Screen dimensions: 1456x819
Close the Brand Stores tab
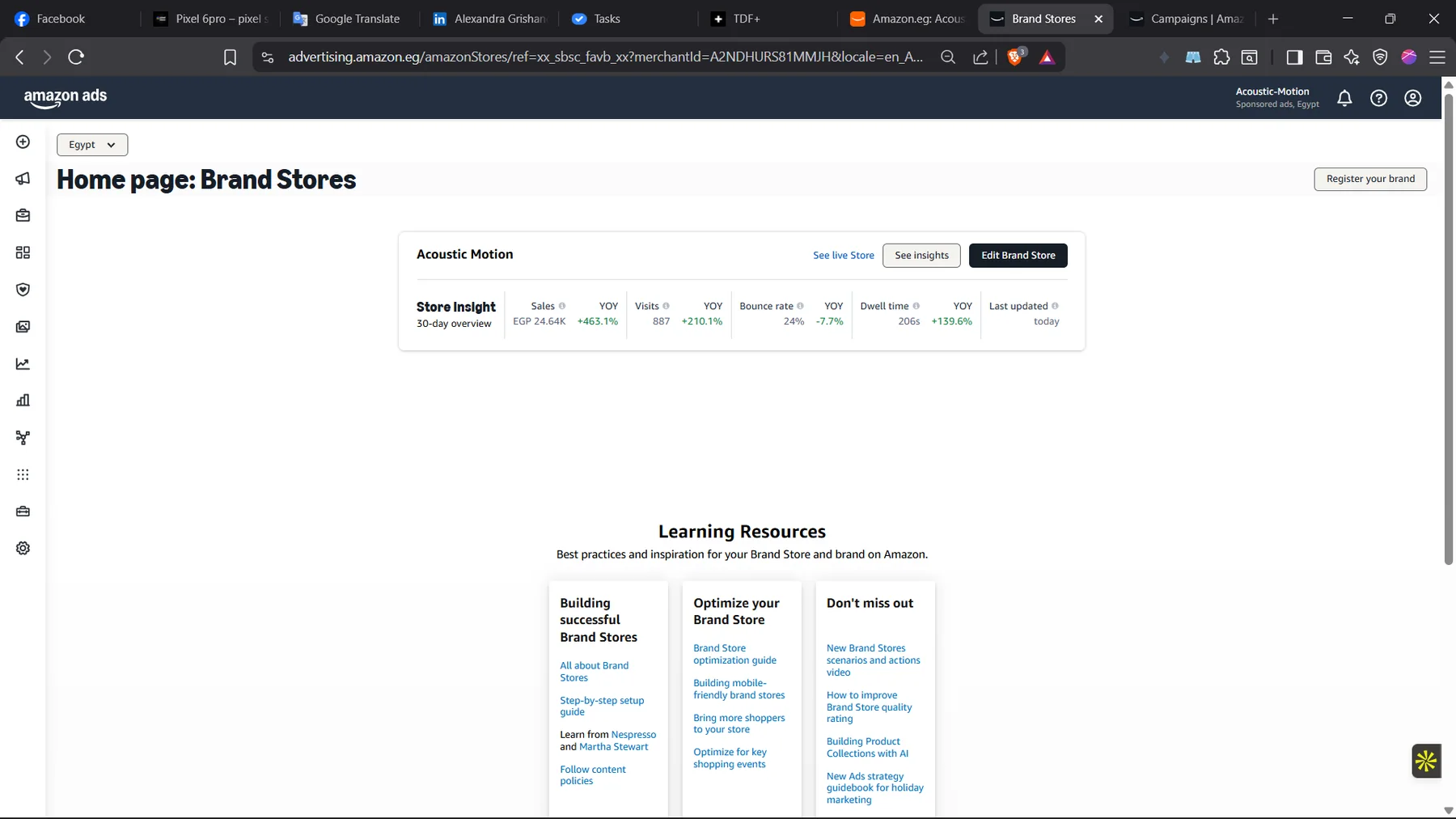(x=1098, y=19)
